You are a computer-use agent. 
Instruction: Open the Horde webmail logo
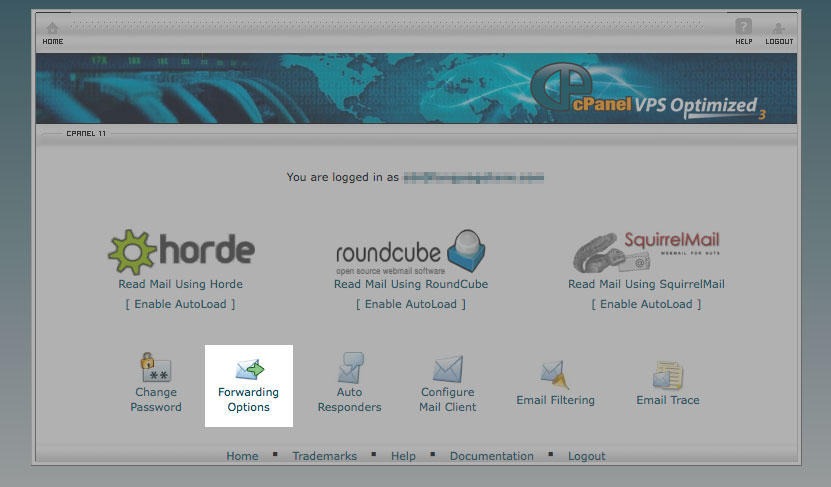coord(181,252)
